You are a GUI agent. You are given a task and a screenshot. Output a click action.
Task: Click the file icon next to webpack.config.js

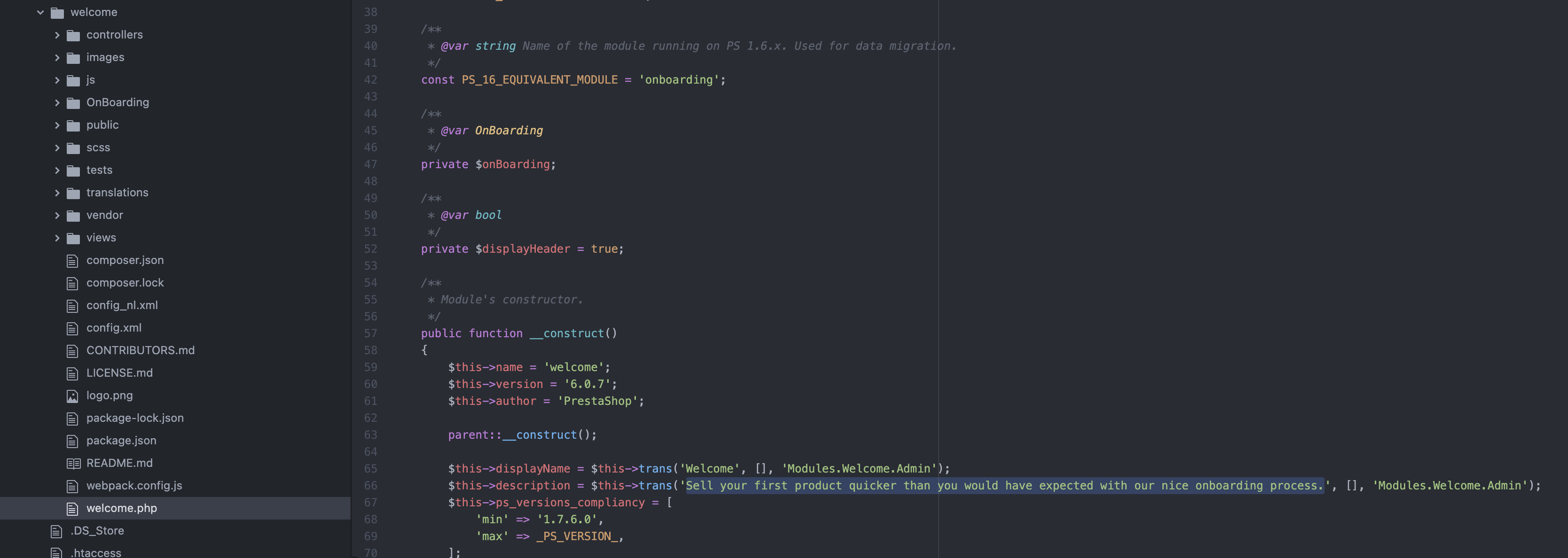(x=71, y=486)
